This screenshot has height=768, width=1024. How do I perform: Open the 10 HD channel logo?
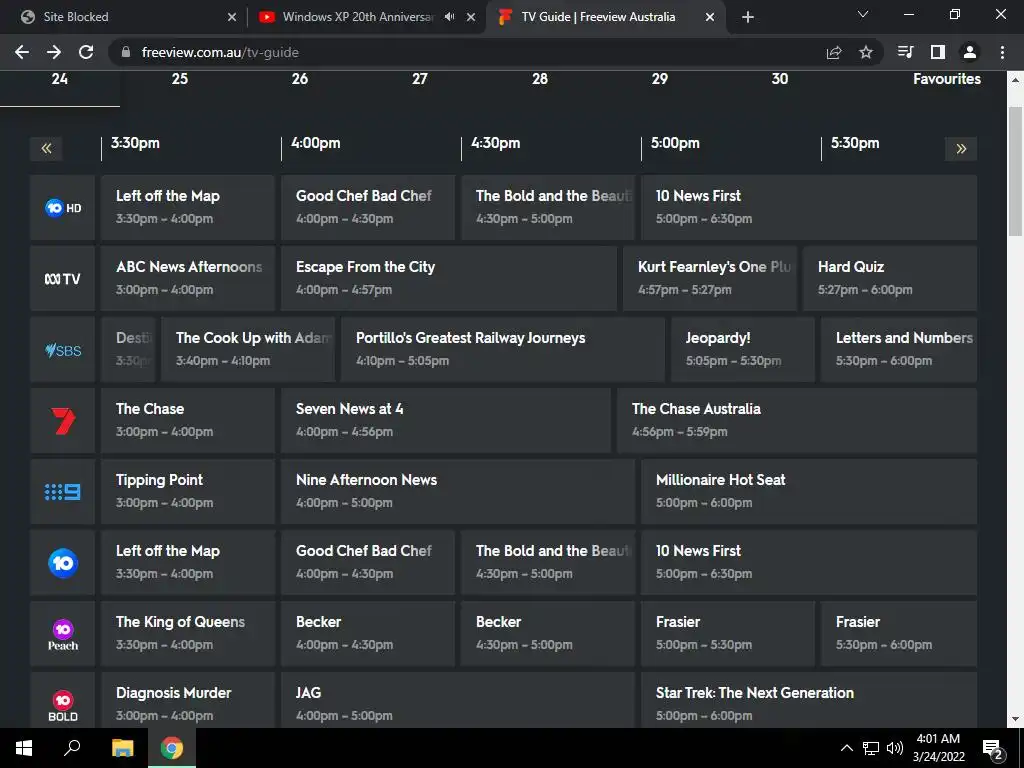tap(63, 208)
